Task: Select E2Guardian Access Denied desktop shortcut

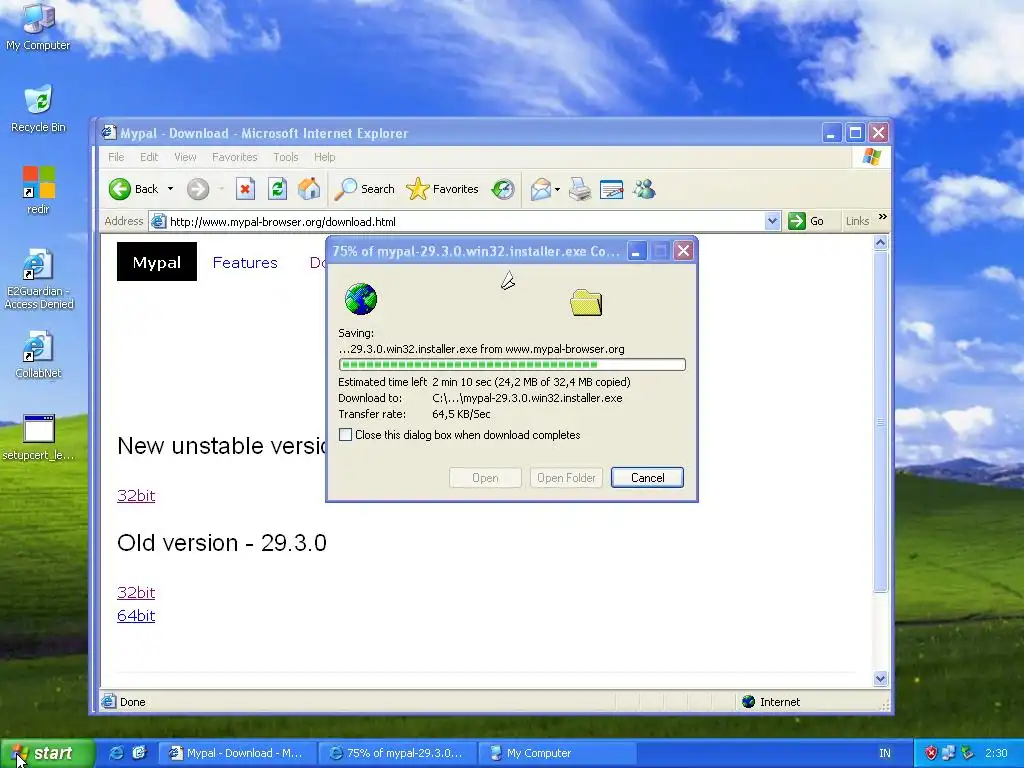Action: click(x=38, y=279)
